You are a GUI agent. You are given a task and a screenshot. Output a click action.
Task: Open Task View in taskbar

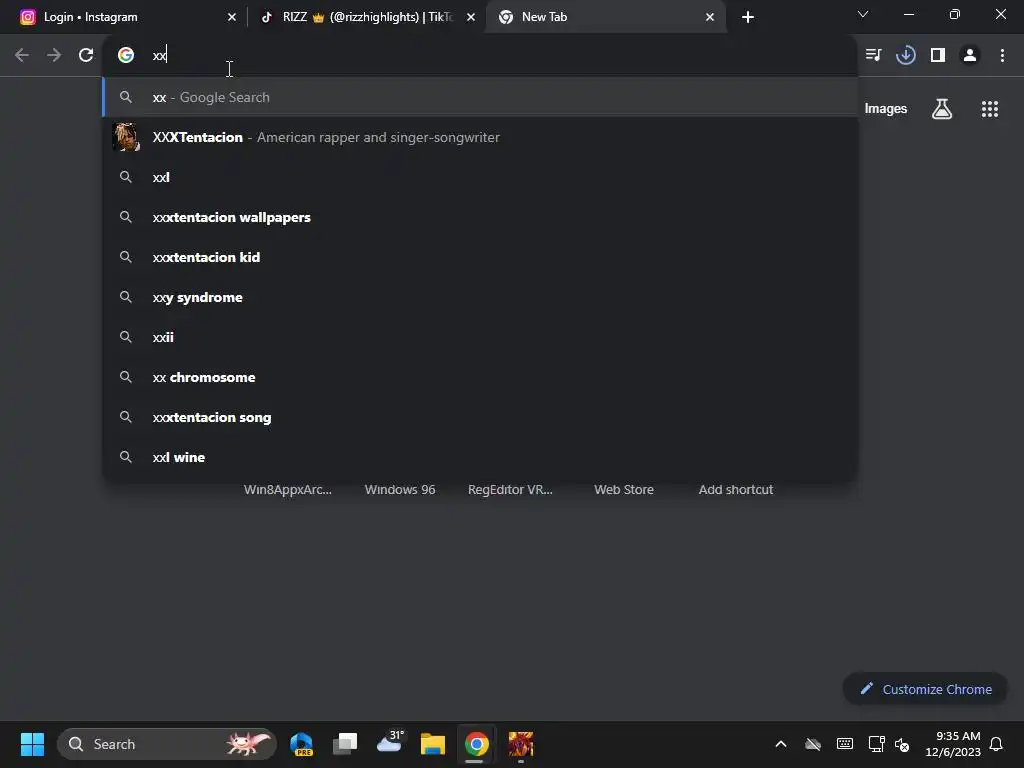click(345, 744)
